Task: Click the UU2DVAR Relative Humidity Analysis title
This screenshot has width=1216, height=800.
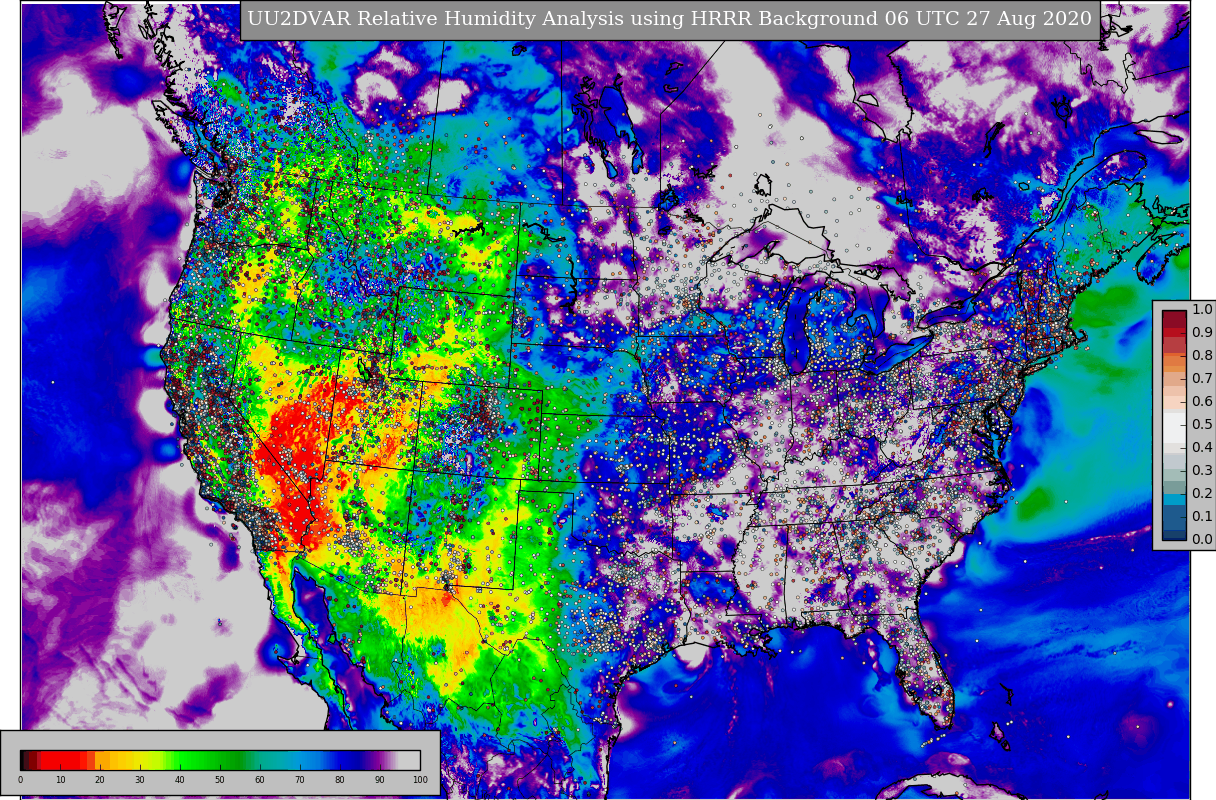Action: point(670,20)
